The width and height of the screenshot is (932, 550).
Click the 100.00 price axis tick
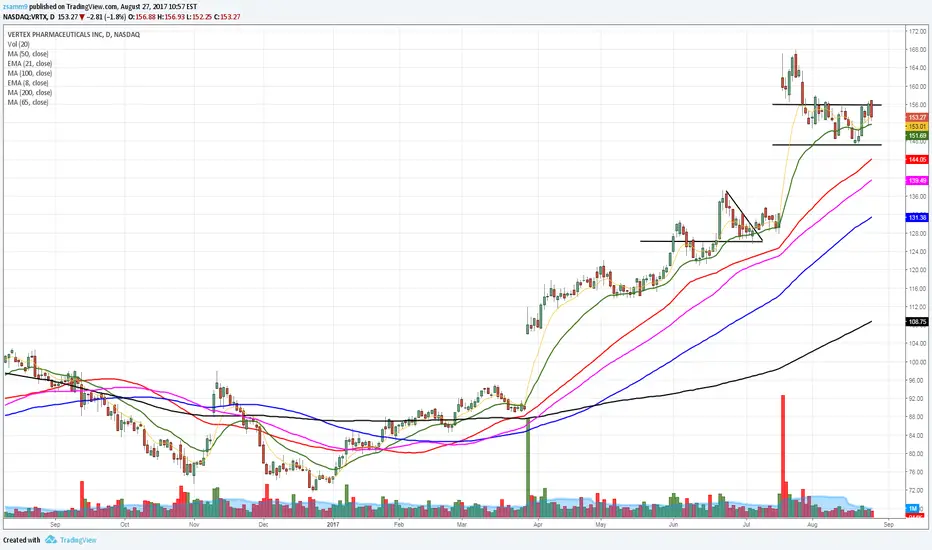click(917, 362)
